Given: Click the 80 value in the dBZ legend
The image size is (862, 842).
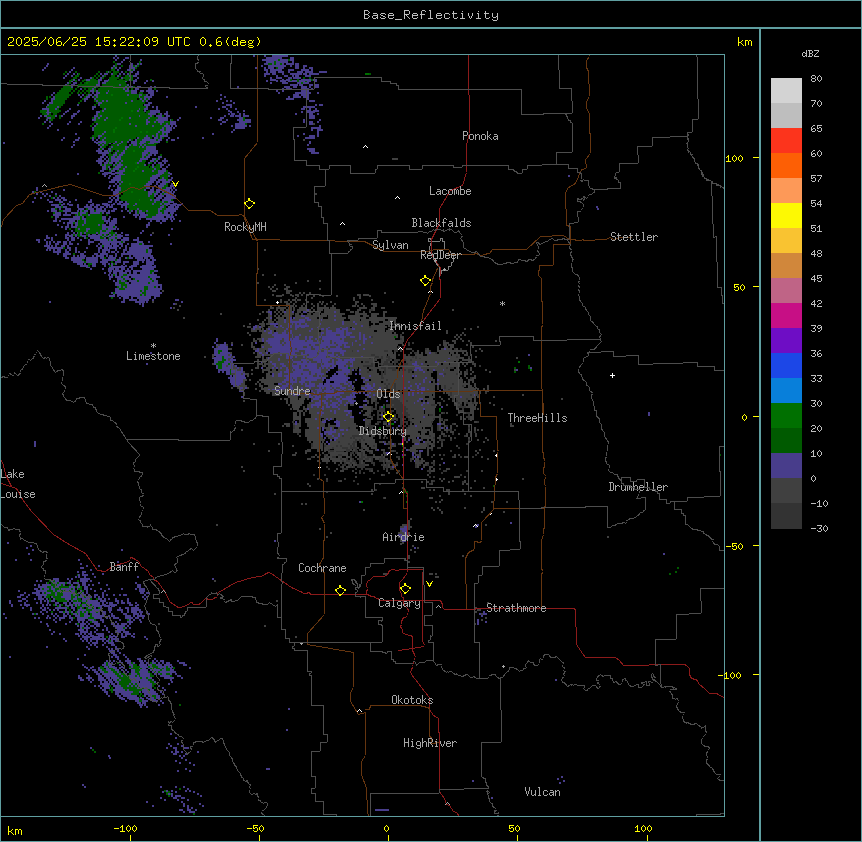Looking at the screenshot, I should [816, 79].
